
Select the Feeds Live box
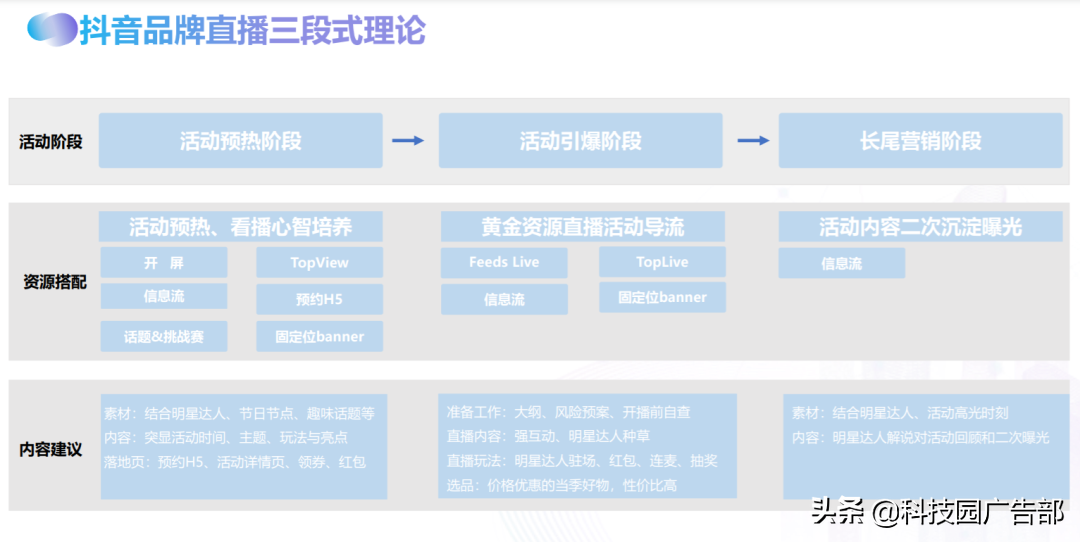click(504, 263)
